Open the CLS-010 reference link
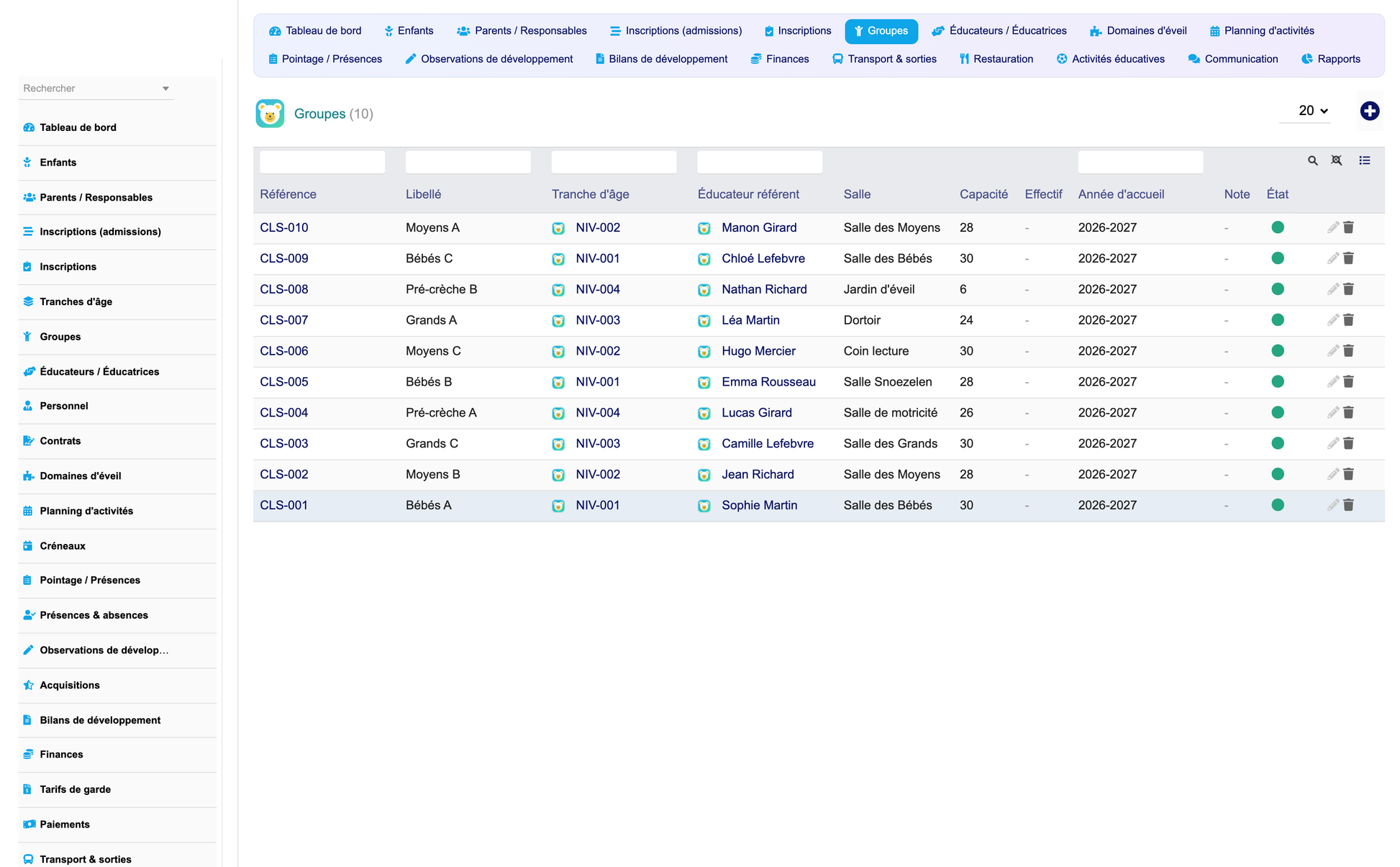The image size is (1400, 867). click(x=284, y=227)
